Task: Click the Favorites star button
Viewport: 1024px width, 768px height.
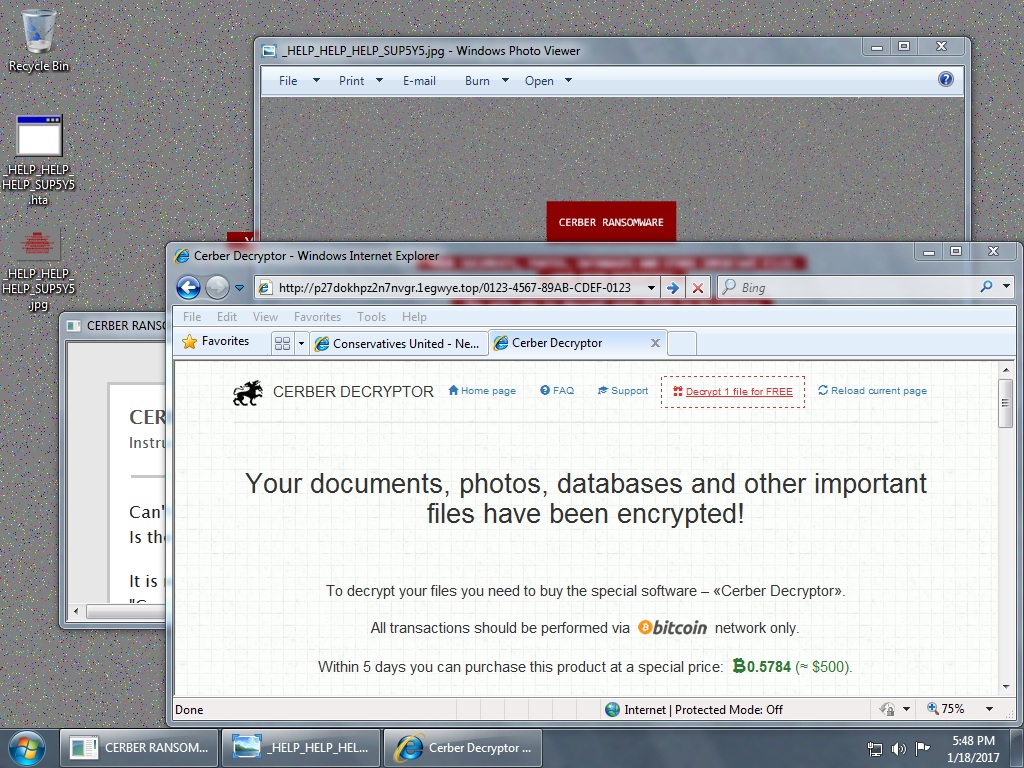Action: 216,342
